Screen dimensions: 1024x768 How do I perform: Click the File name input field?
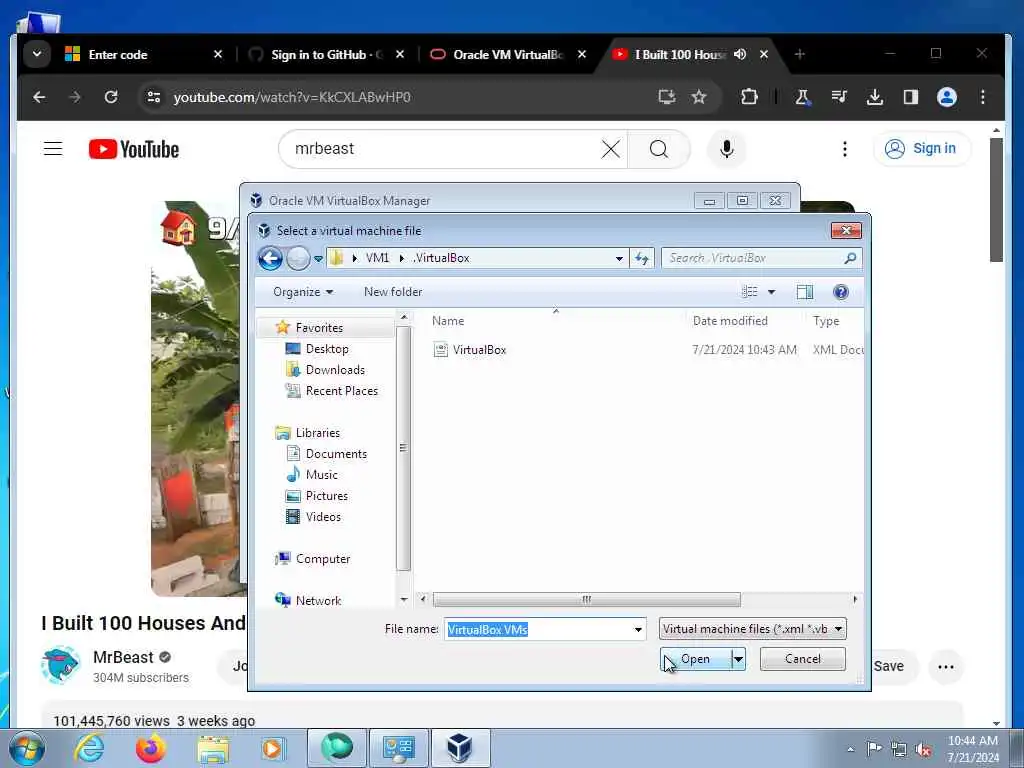pyautogui.click(x=539, y=629)
